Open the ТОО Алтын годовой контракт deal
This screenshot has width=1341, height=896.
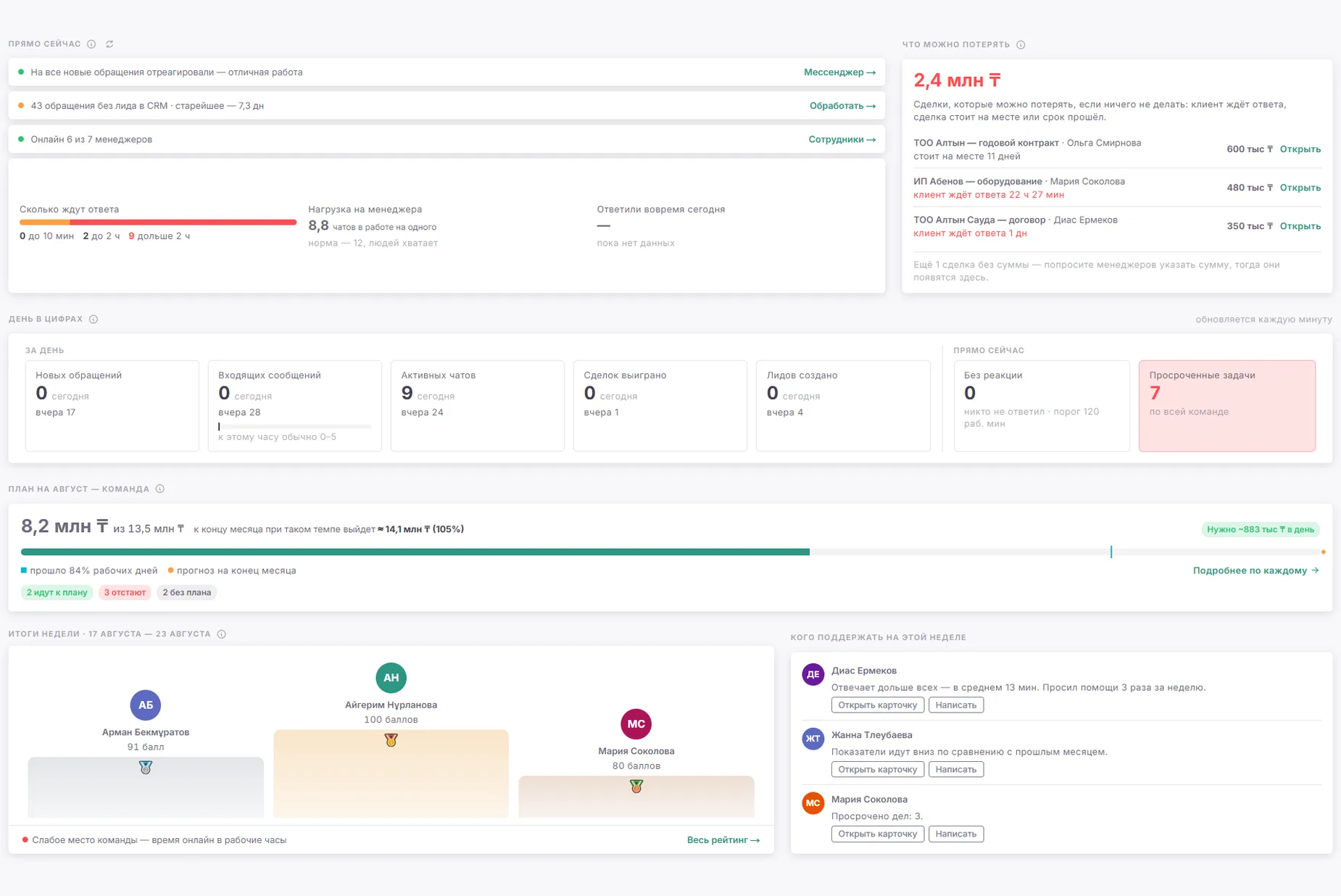tap(1300, 149)
